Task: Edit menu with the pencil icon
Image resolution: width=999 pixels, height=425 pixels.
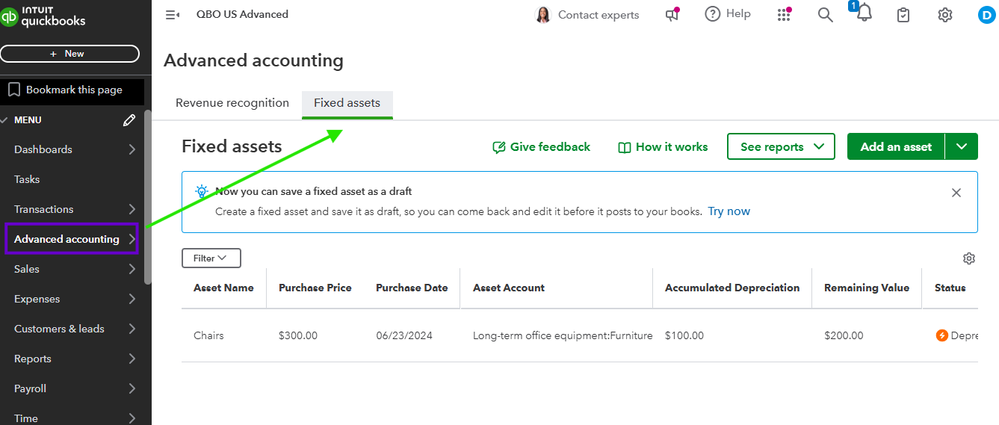Action: click(129, 120)
